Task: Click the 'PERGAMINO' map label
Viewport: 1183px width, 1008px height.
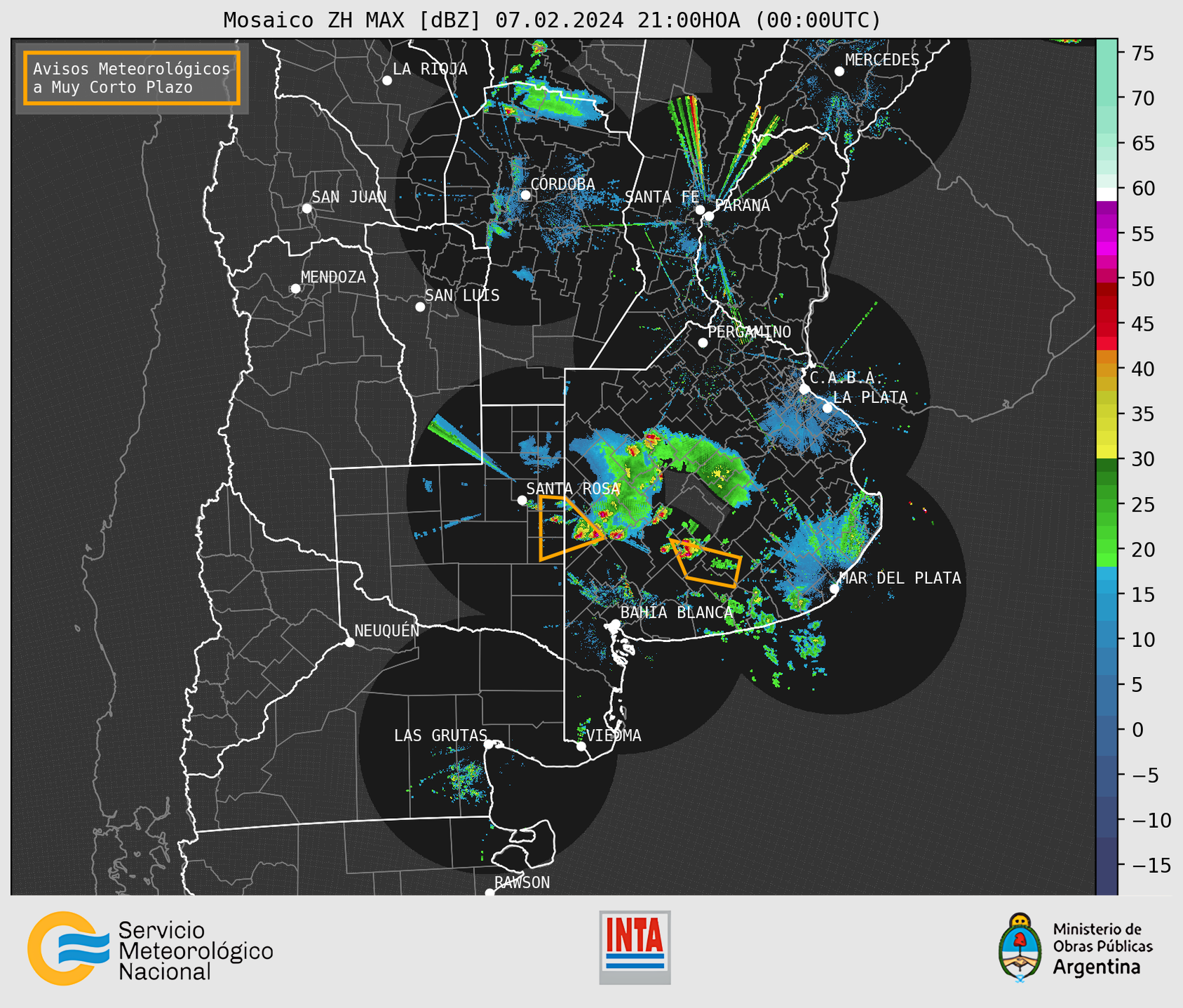Action: click(750, 332)
